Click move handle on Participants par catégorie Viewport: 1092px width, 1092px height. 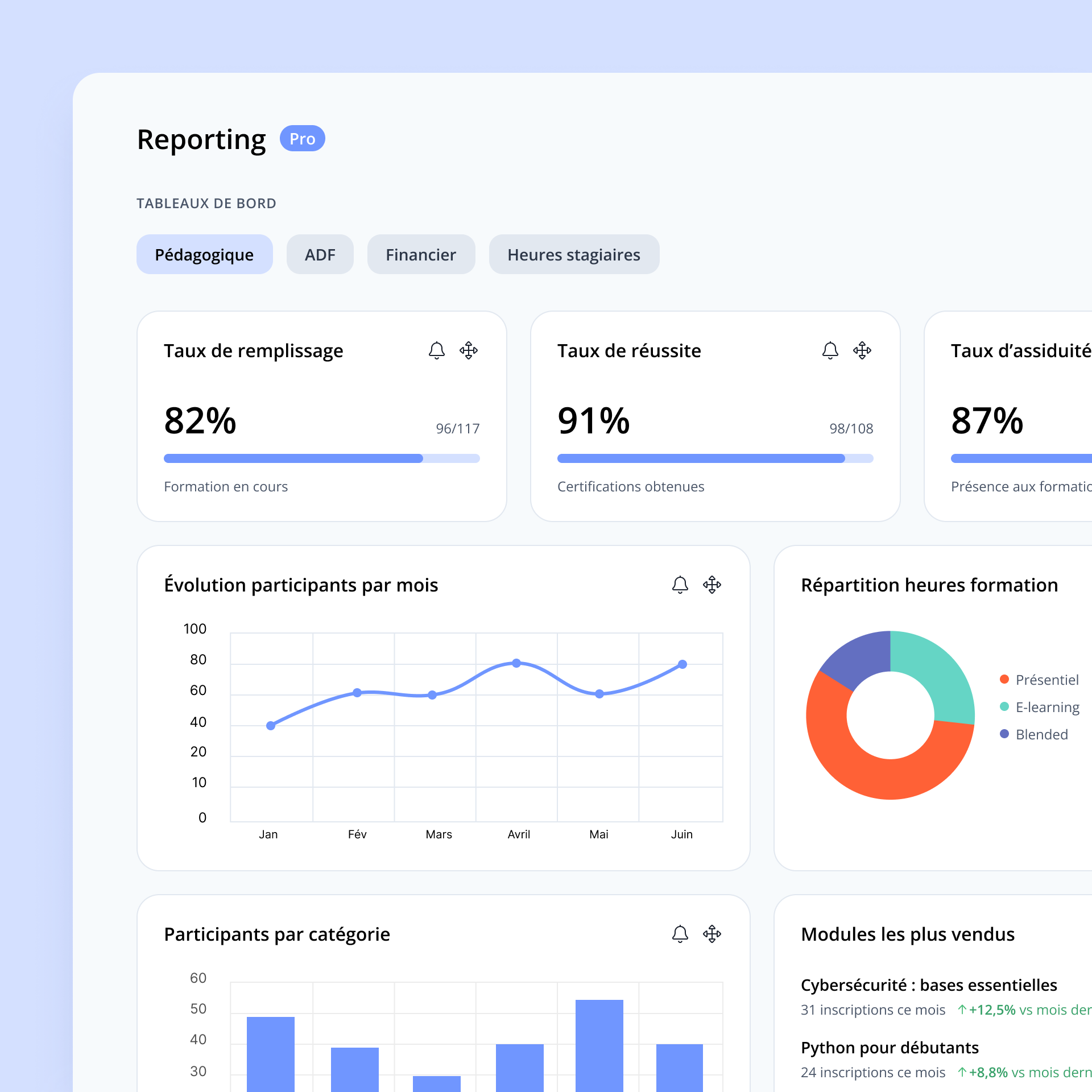click(712, 934)
